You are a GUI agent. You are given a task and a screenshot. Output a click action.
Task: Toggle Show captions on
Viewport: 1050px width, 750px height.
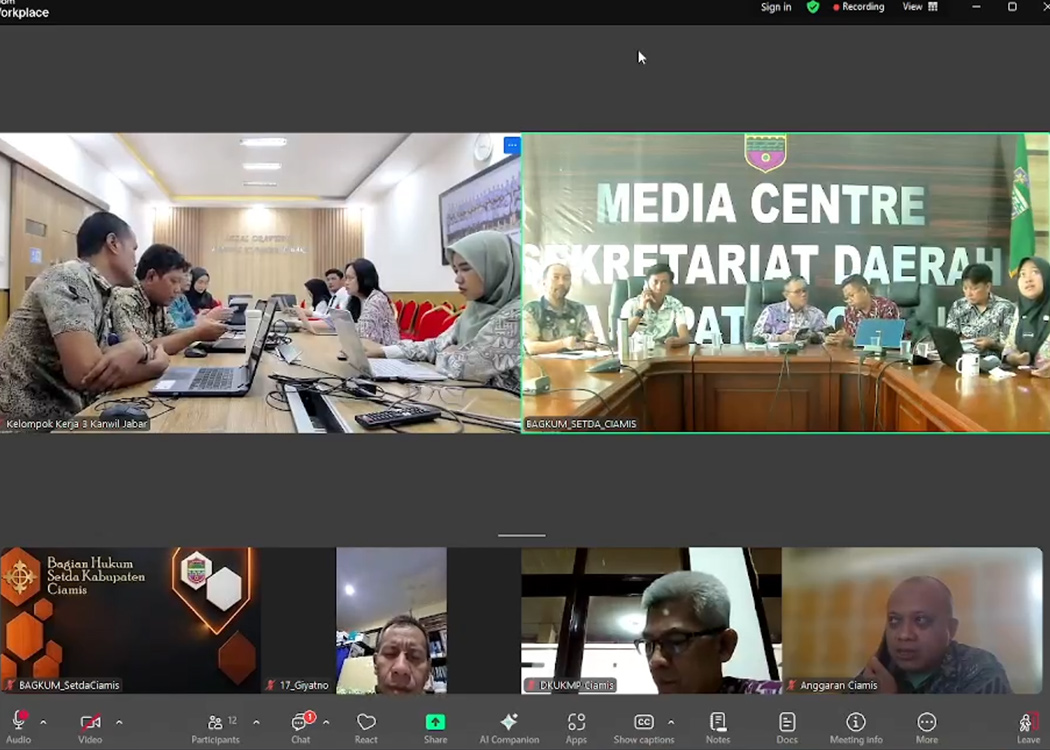[x=644, y=727]
